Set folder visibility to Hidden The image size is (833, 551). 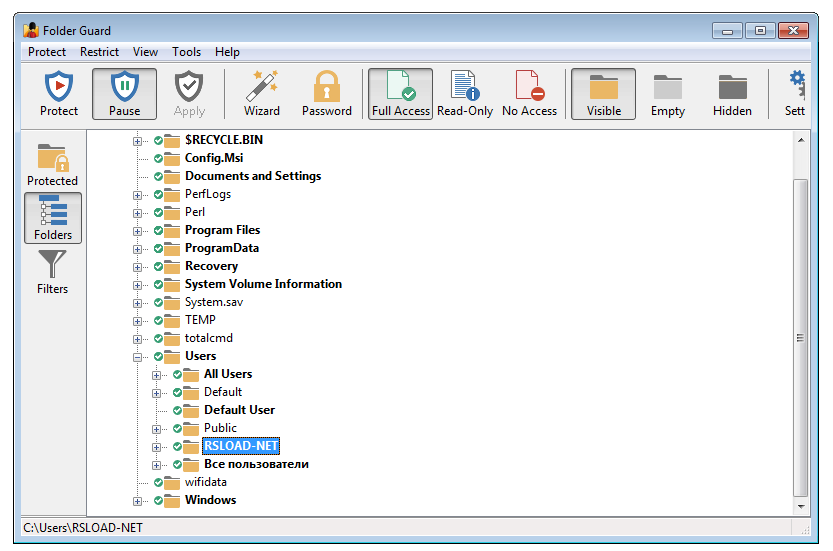pyautogui.click(x=732, y=94)
